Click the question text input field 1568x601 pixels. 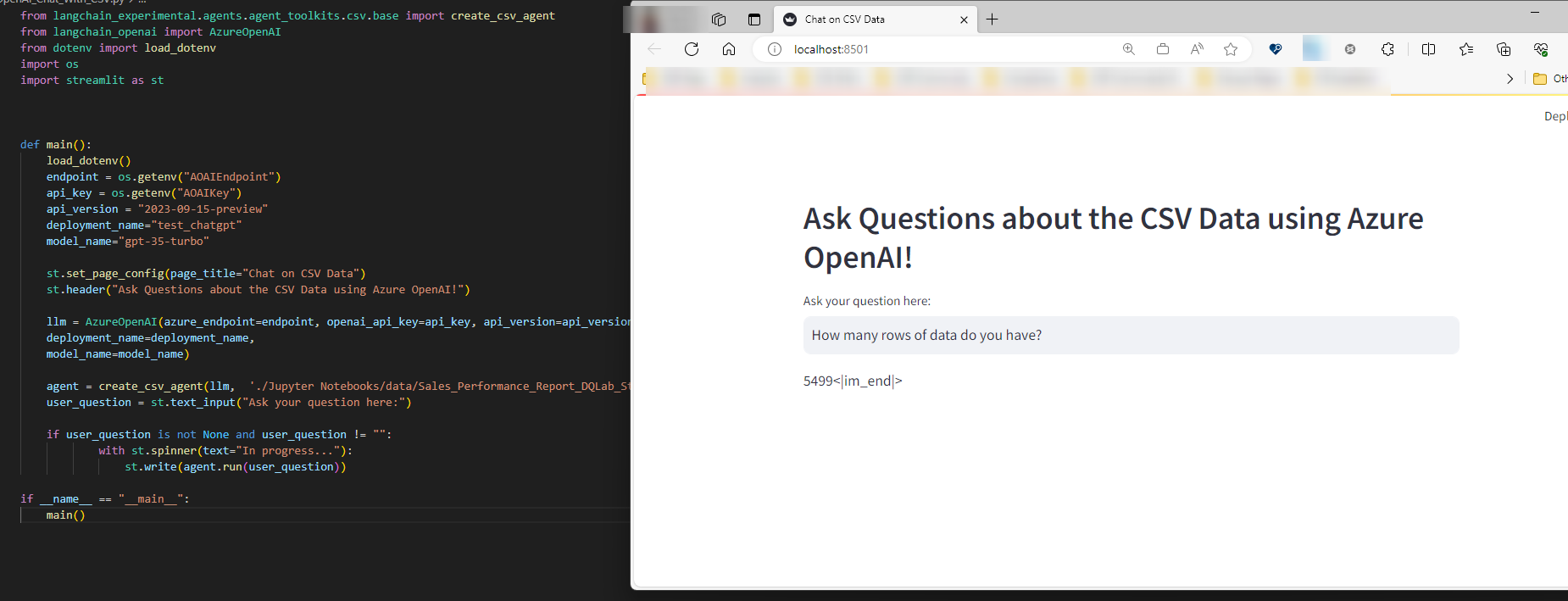click(x=1131, y=335)
